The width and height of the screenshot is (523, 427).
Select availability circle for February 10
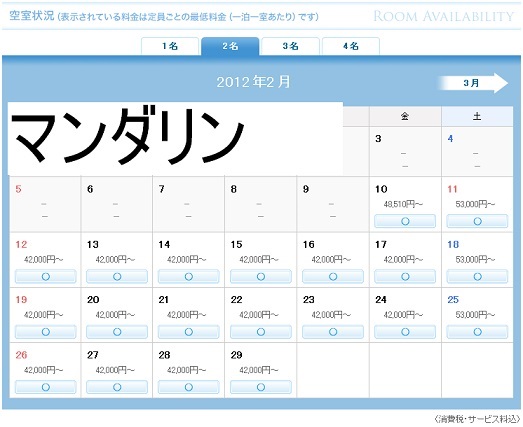coord(405,221)
